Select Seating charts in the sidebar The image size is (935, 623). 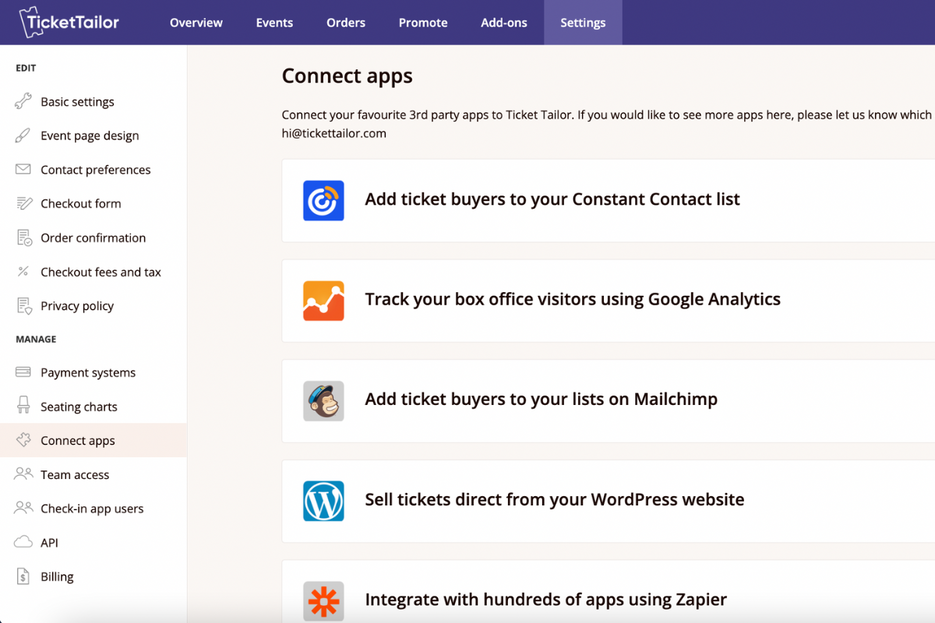coord(79,406)
